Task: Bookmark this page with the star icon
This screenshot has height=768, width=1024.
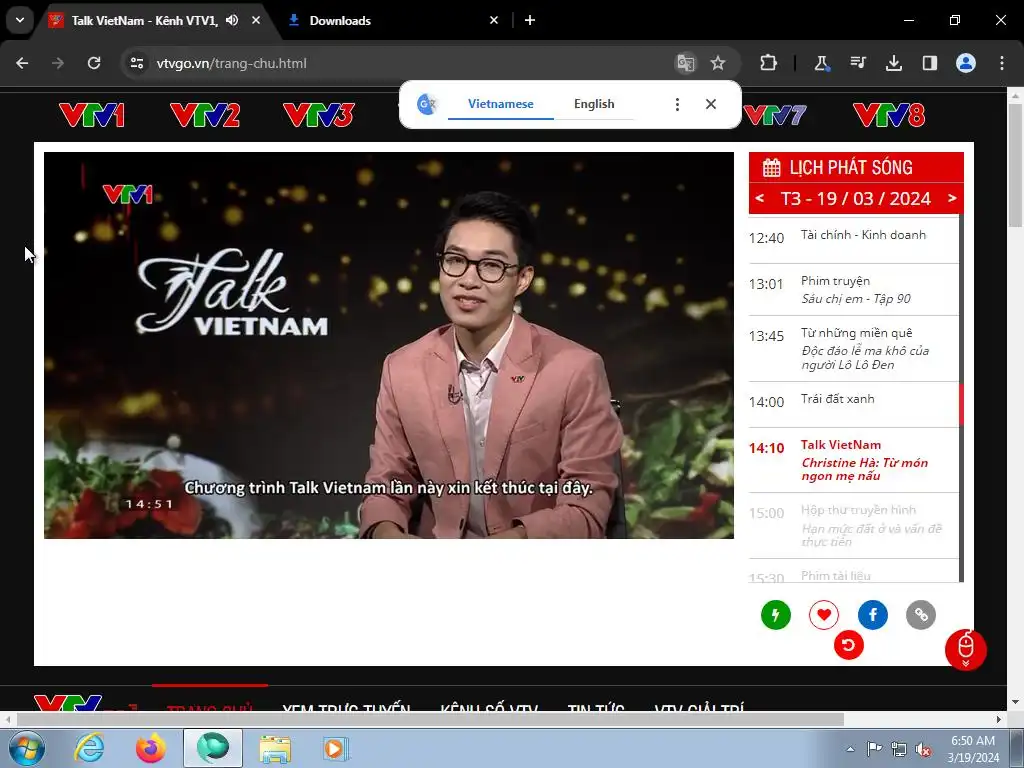Action: tap(718, 63)
